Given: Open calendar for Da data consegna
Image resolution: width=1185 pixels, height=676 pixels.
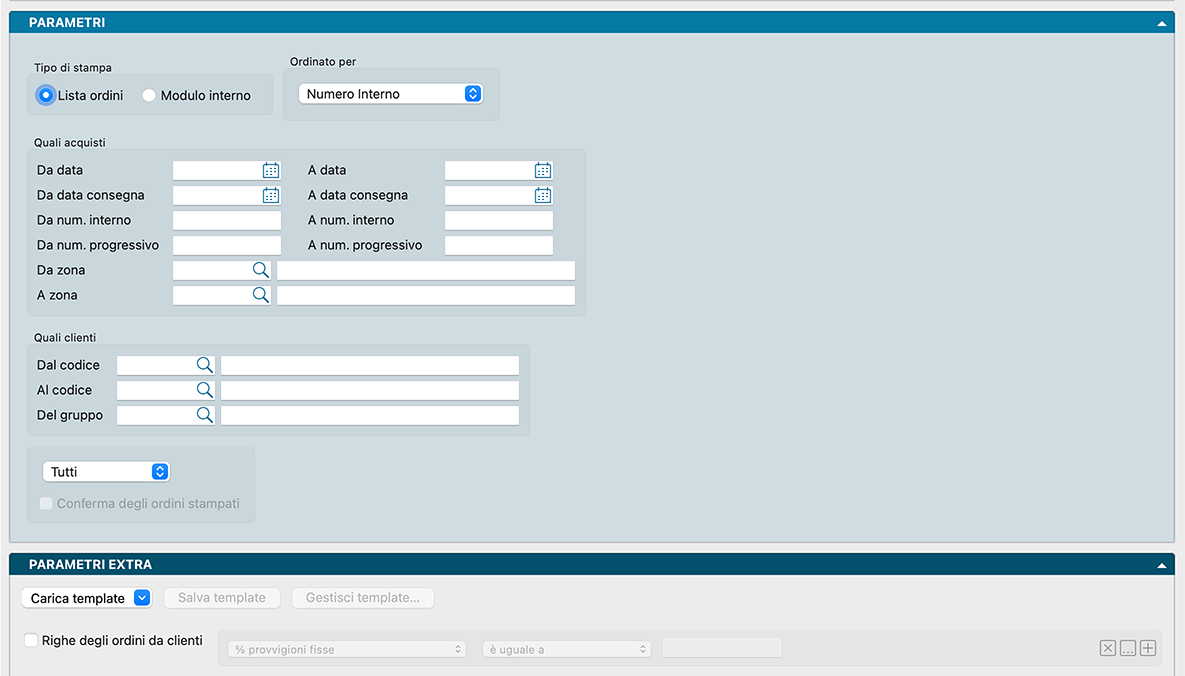Looking at the screenshot, I should (271, 196).
